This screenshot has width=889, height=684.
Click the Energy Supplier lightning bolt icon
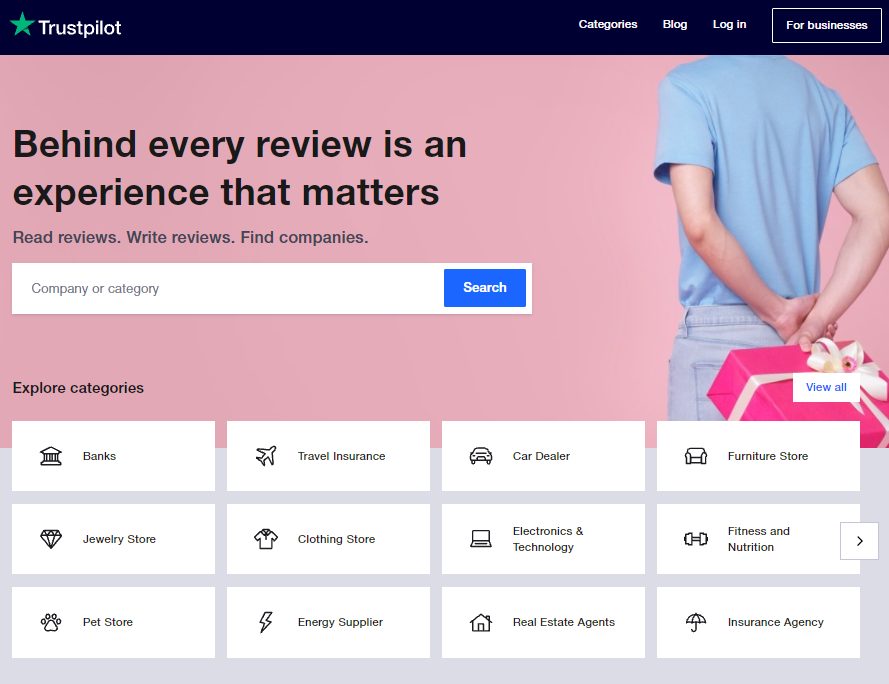[266, 622]
